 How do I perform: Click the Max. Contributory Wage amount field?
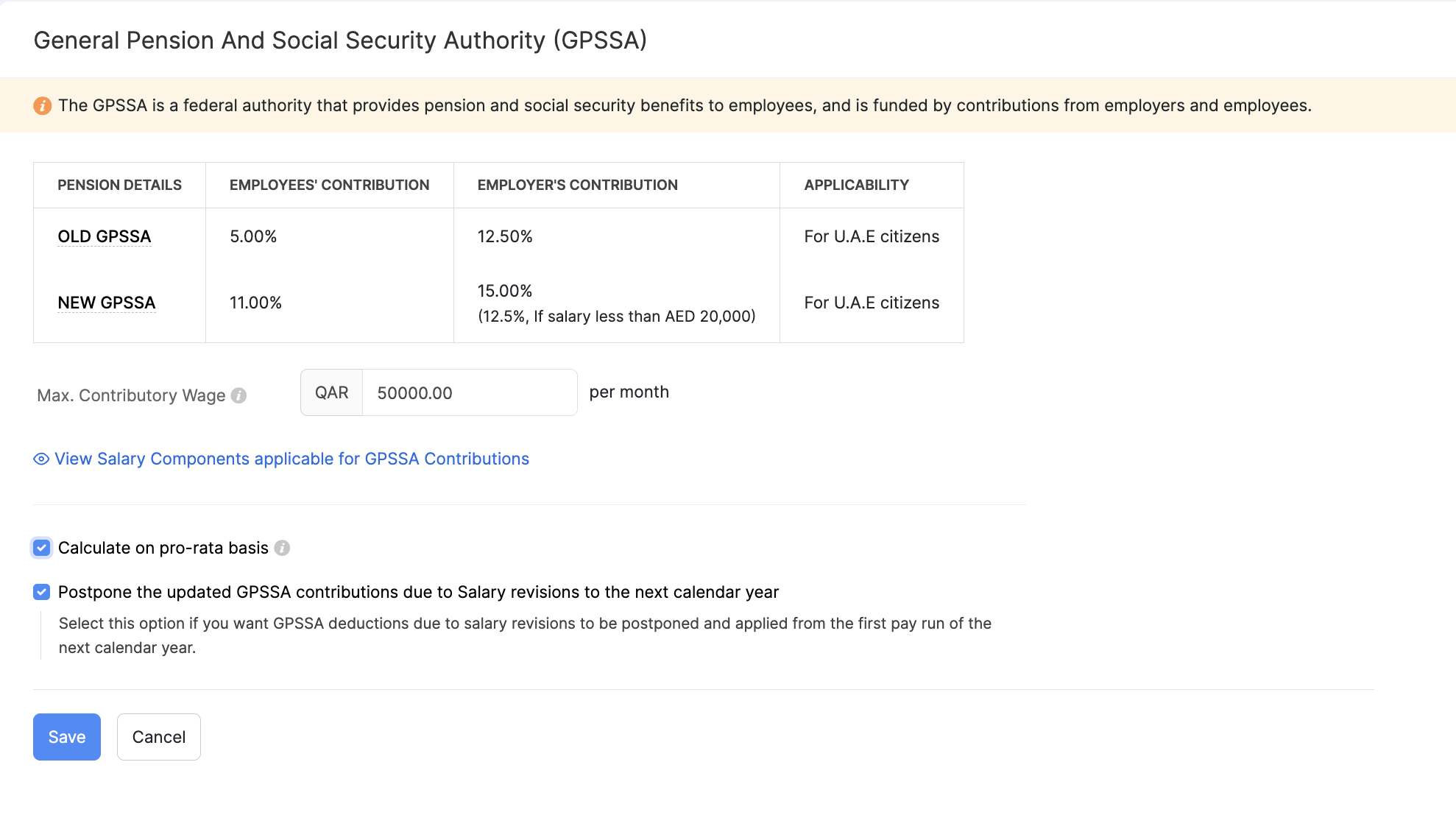click(x=469, y=392)
